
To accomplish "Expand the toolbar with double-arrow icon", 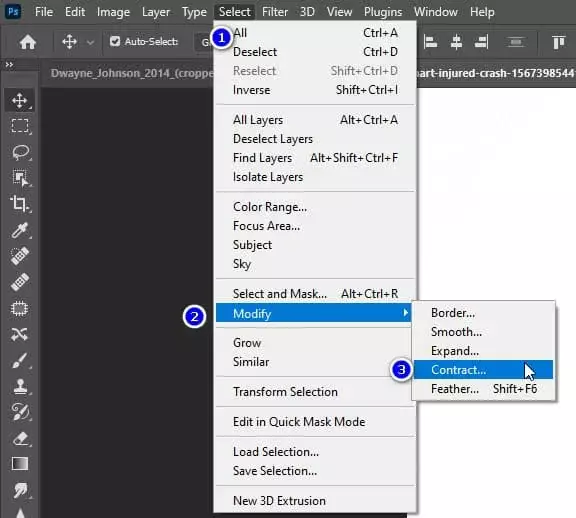I will pos(9,65).
